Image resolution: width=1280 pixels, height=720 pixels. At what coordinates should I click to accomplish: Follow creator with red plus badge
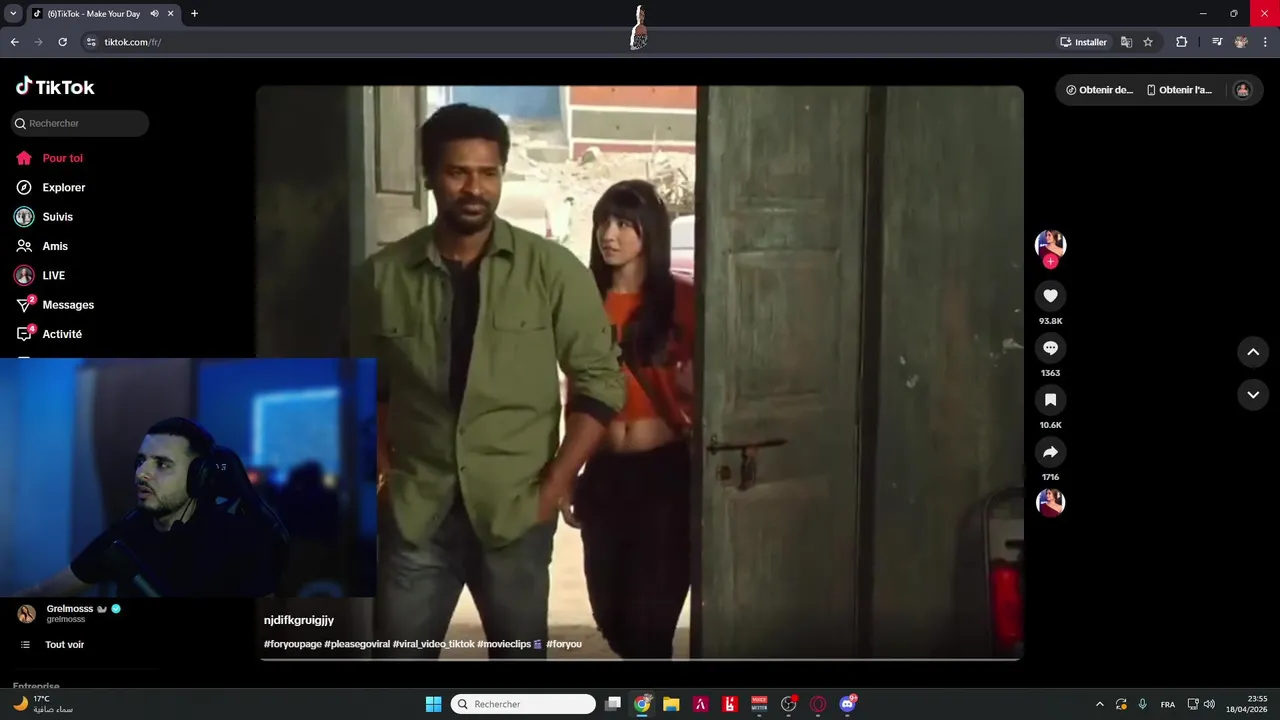[x=1050, y=261]
